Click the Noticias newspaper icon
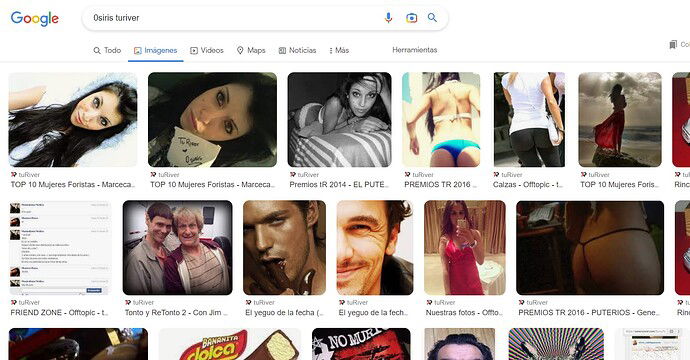This screenshot has width=690, height=360. [282, 51]
